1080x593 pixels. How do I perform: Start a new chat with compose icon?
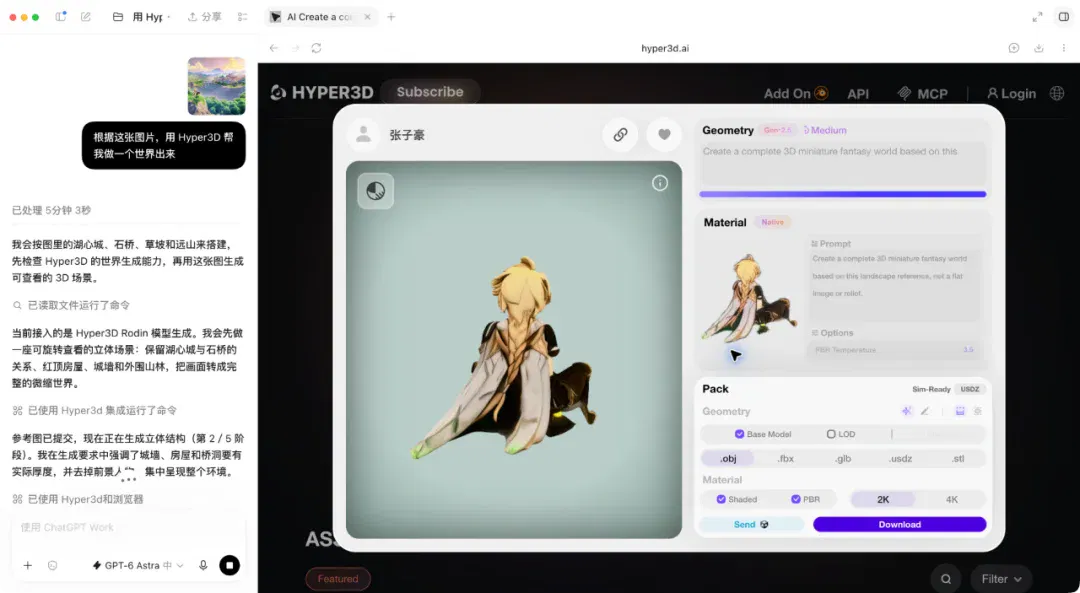85,17
